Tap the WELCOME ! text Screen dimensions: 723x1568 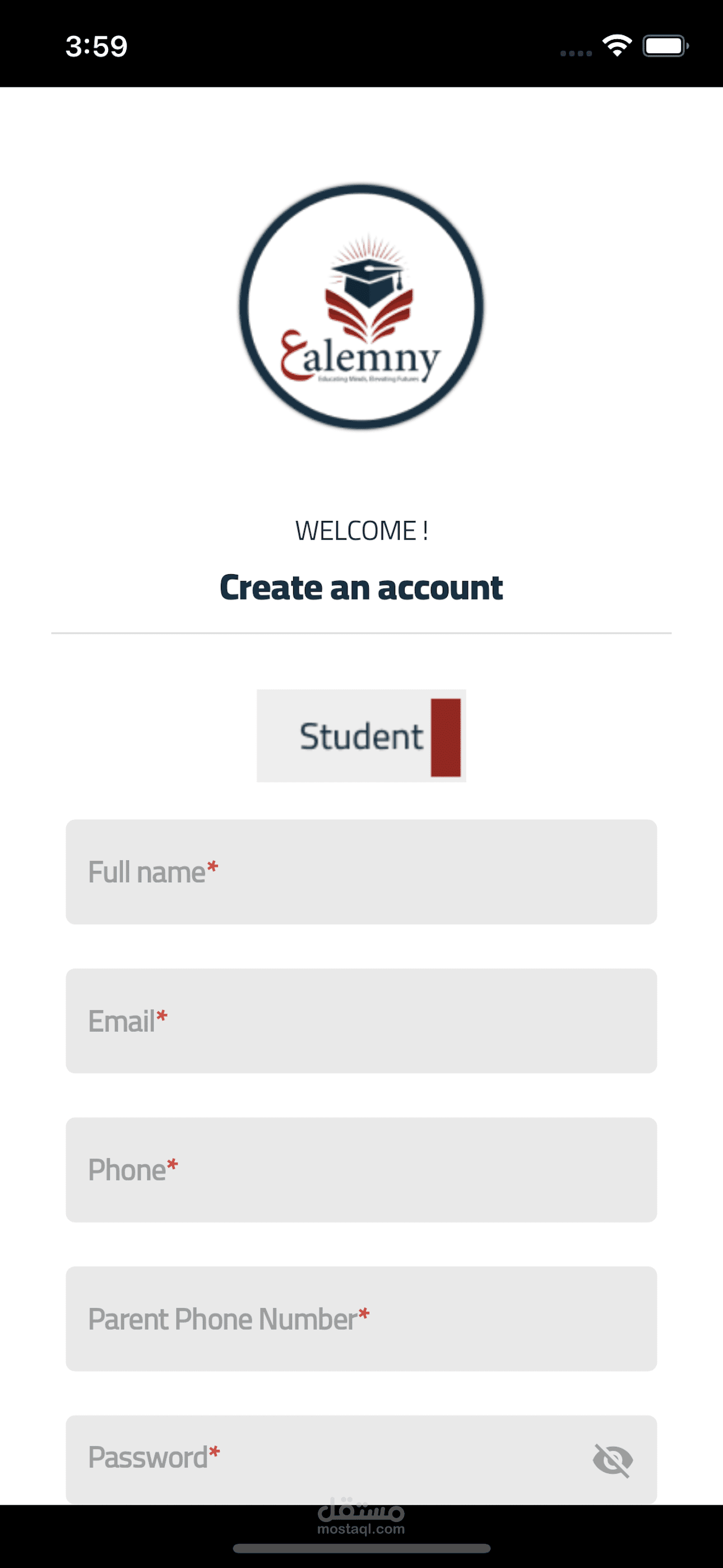[361, 531]
